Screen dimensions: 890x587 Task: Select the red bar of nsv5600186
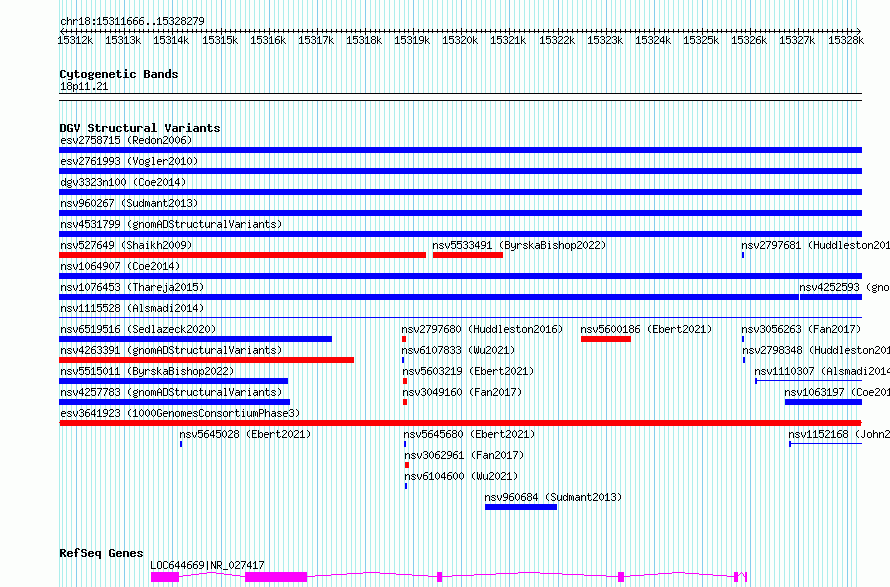pyautogui.click(x=606, y=339)
